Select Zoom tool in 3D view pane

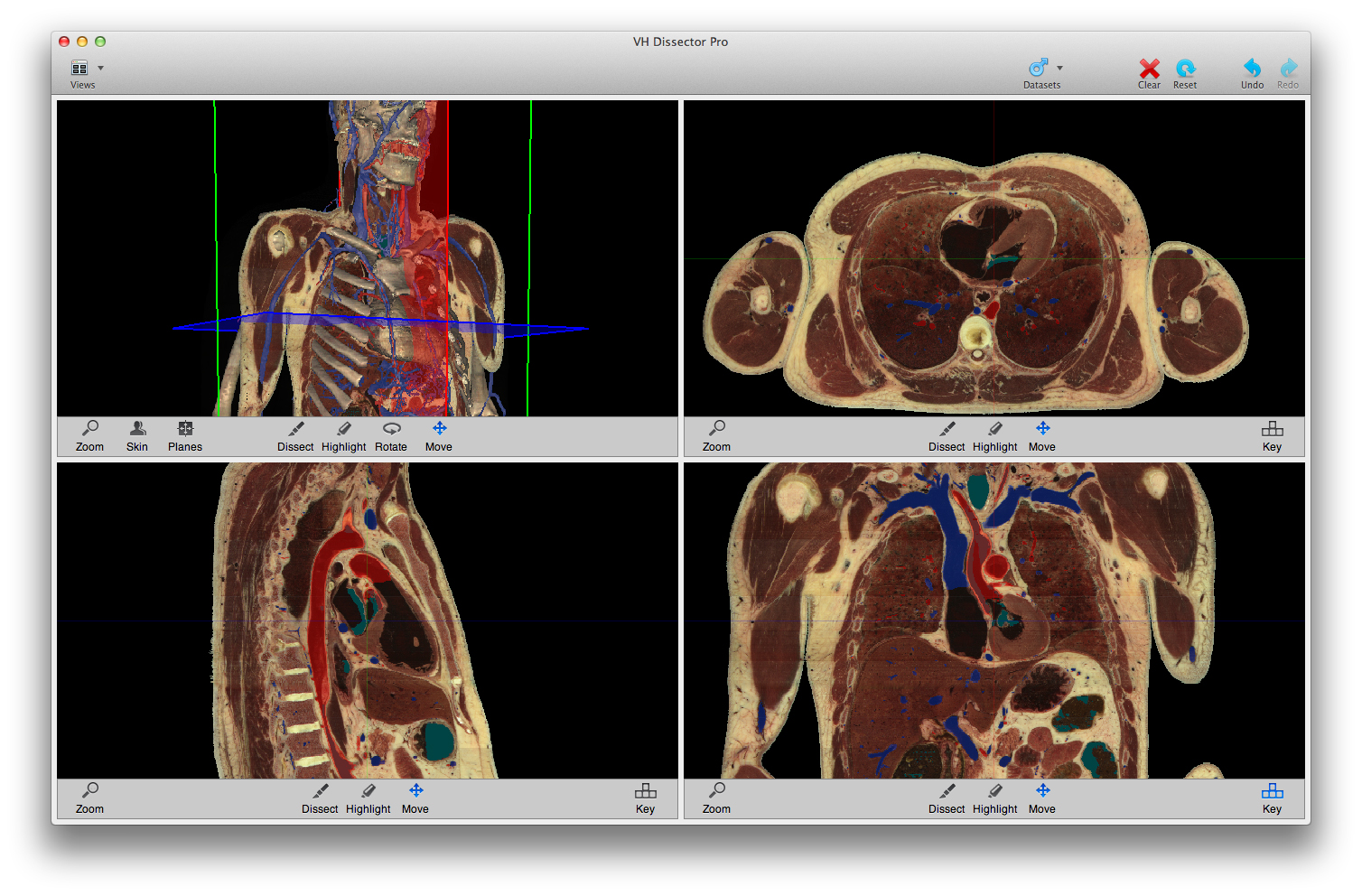(x=89, y=435)
